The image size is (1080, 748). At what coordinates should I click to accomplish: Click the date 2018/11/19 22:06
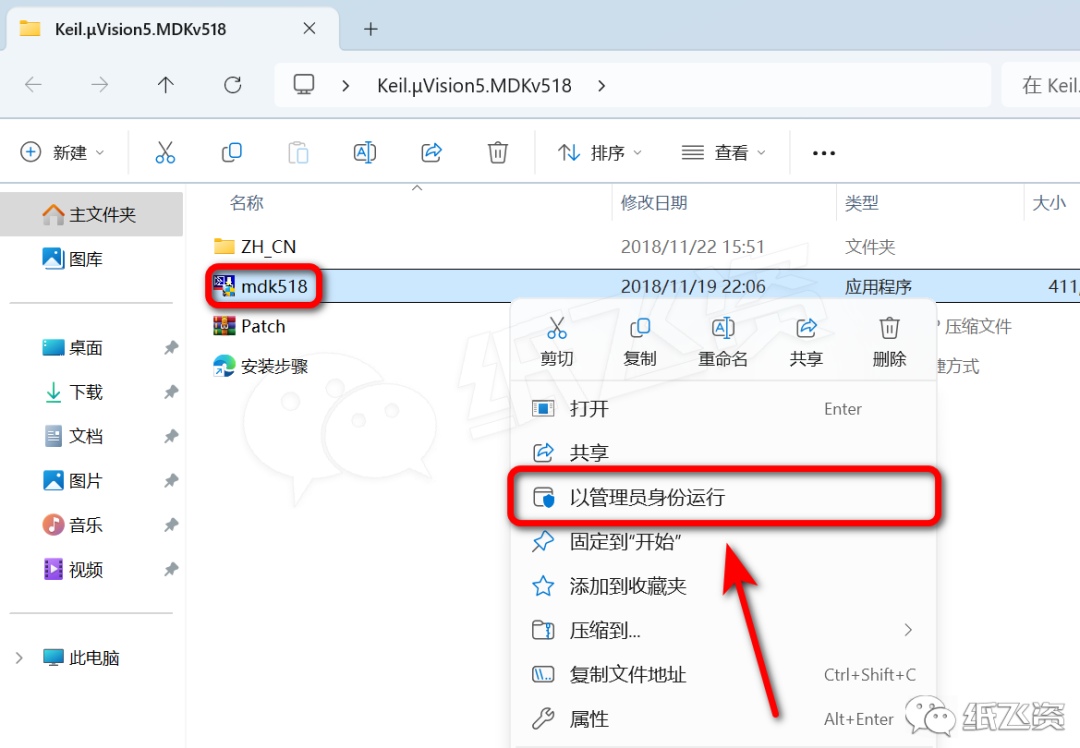(x=692, y=286)
